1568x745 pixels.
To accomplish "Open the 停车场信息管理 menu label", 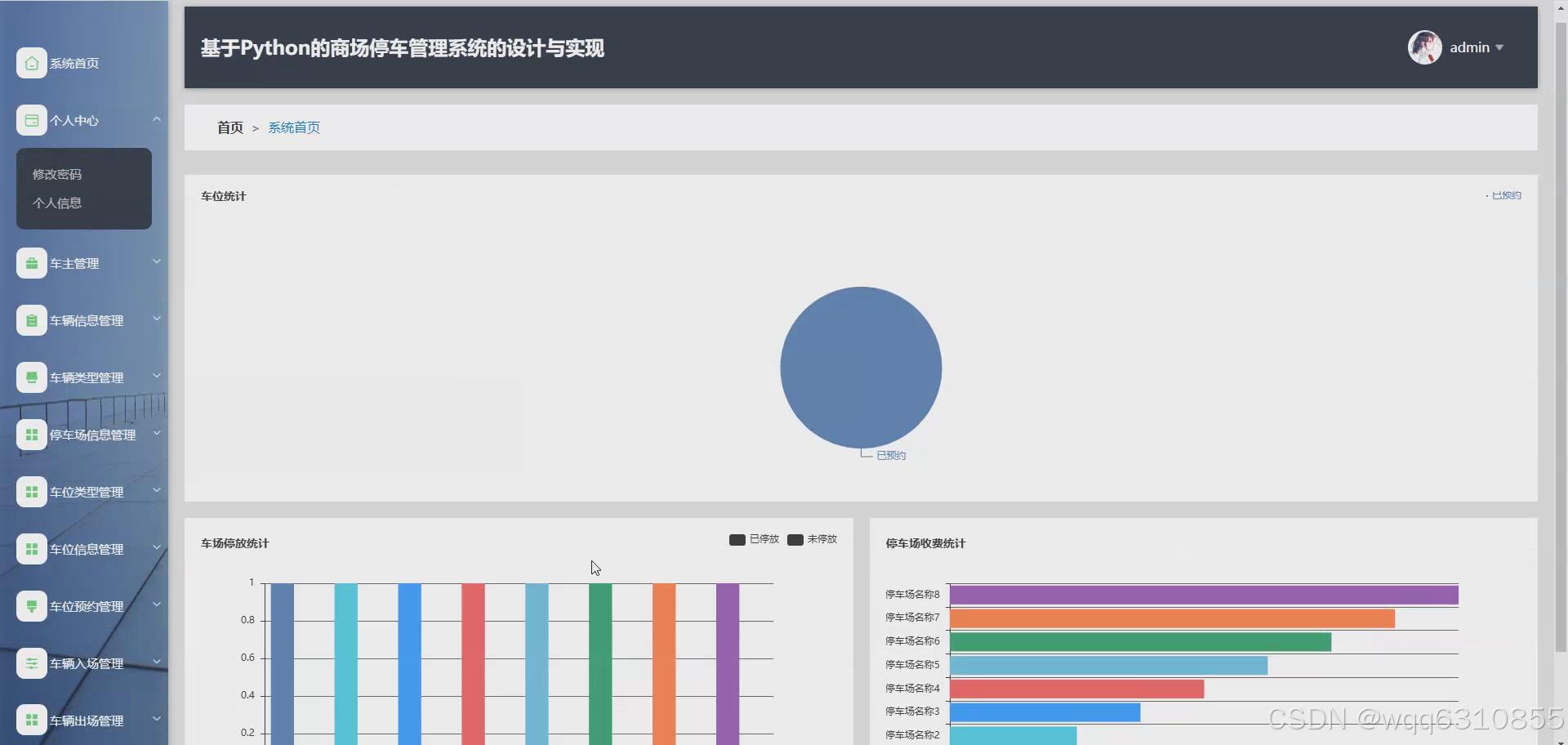I will pyautogui.click(x=93, y=435).
